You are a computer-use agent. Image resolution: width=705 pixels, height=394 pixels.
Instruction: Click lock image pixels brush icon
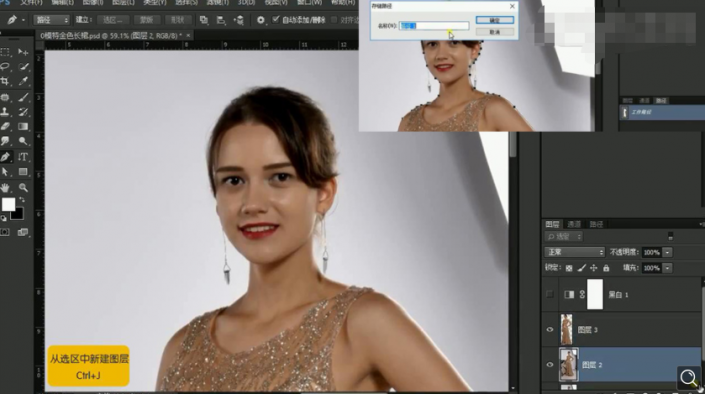tap(581, 268)
